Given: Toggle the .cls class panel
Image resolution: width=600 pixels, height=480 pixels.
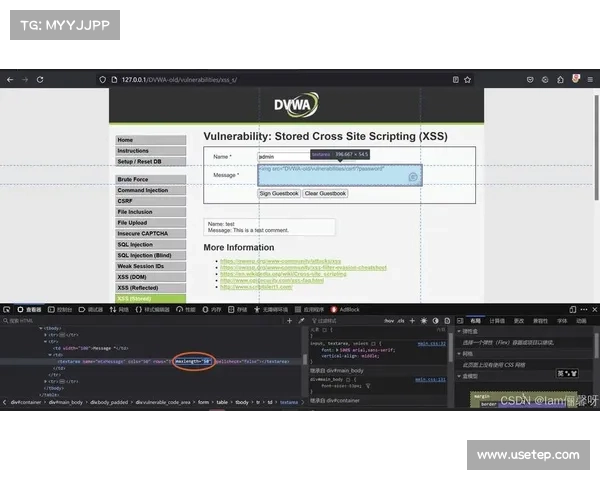Looking at the screenshot, I should [x=401, y=321].
